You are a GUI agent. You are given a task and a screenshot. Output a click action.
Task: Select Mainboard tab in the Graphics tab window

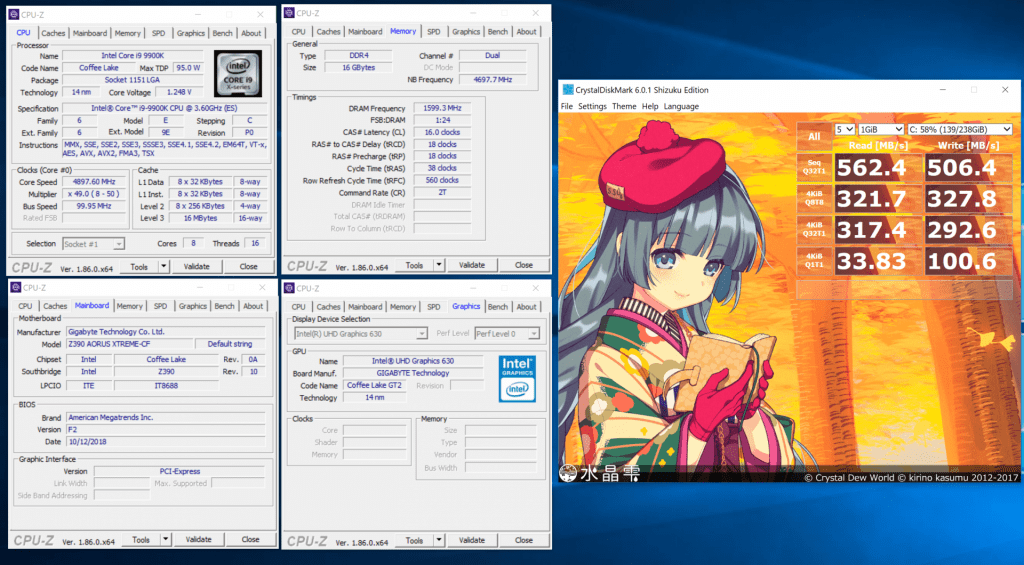[x=365, y=306]
